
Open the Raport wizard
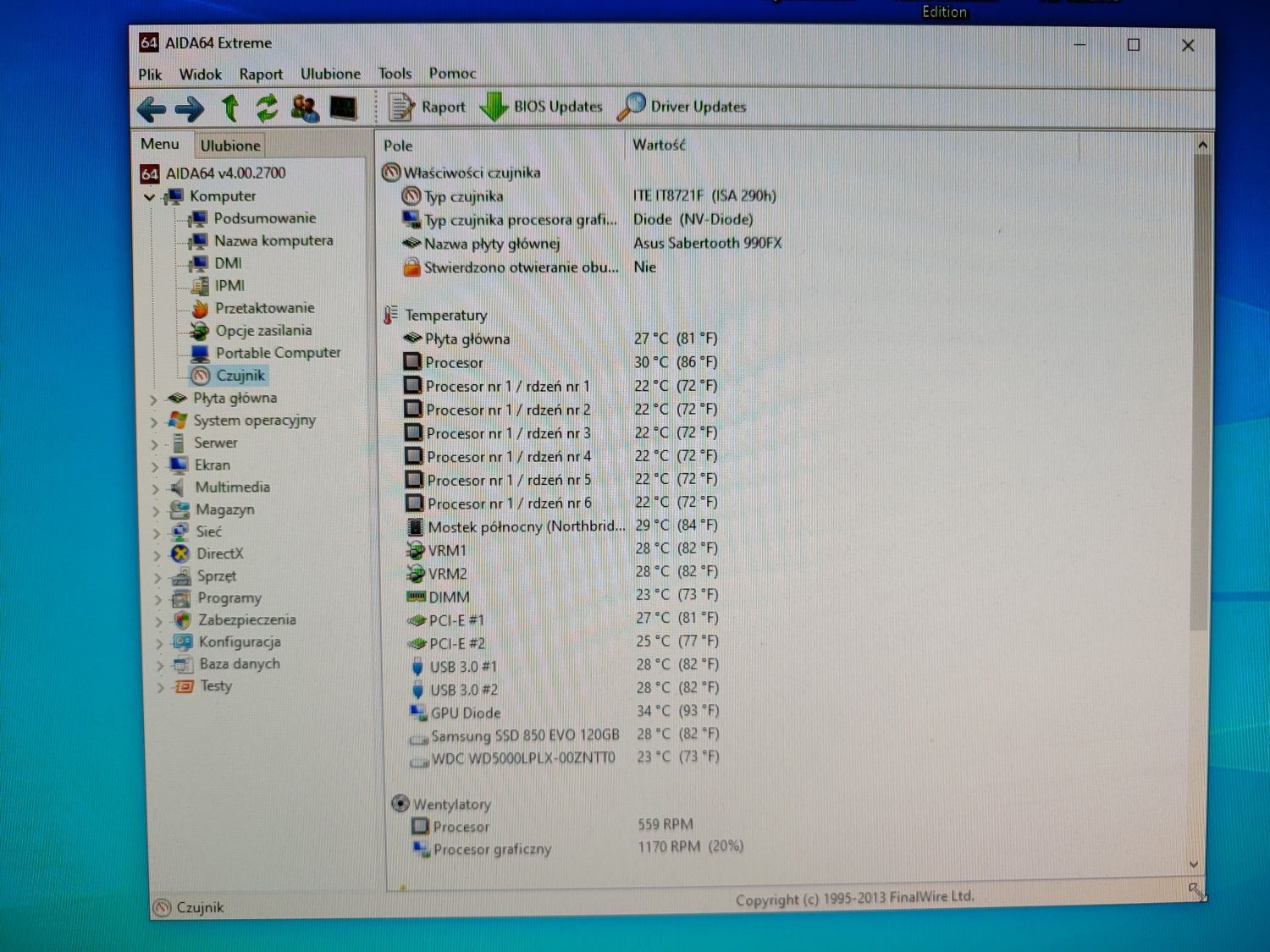pyautogui.click(x=427, y=107)
